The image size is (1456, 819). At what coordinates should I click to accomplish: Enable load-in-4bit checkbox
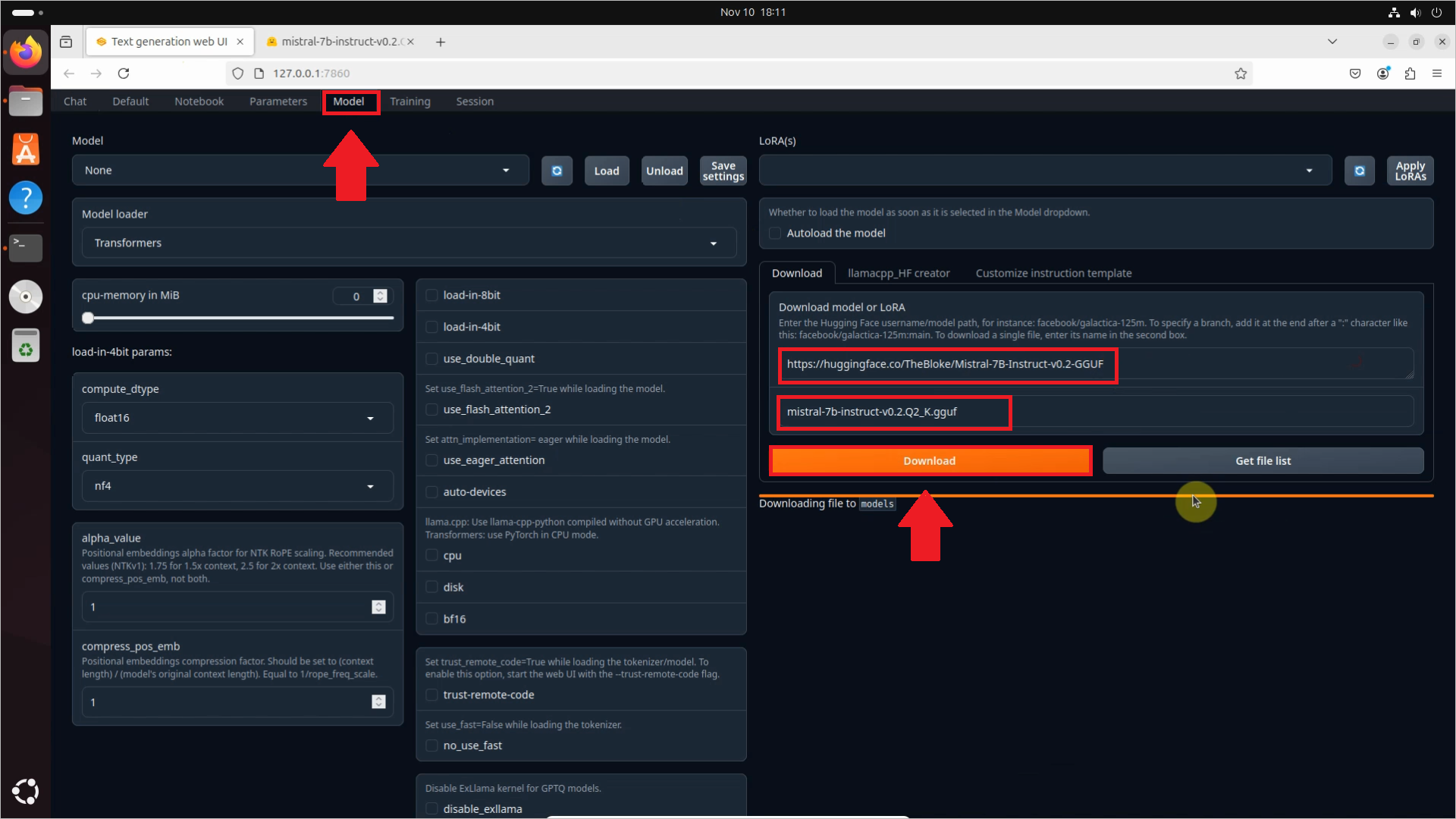pyautogui.click(x=431, y=327)
